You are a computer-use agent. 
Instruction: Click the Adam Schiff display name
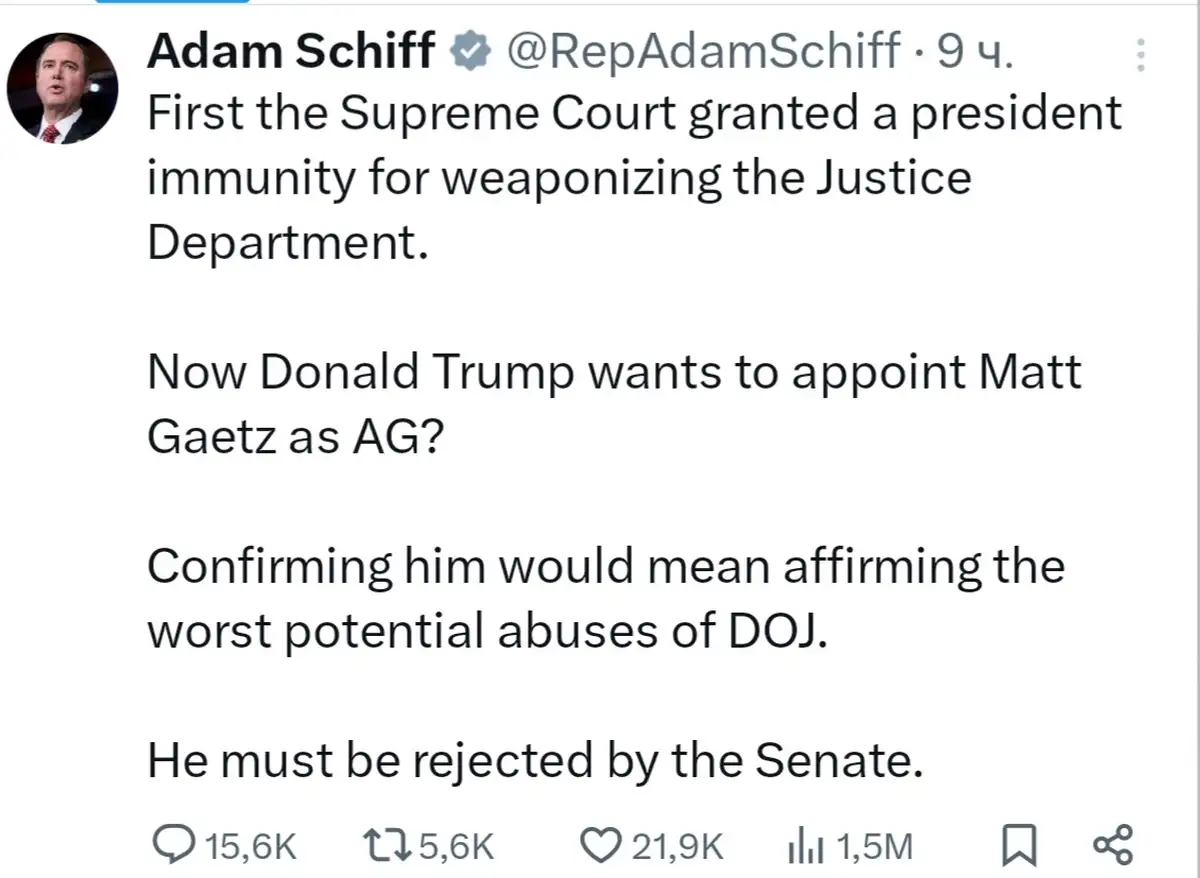pyautogui.click(x=292, y=51)
